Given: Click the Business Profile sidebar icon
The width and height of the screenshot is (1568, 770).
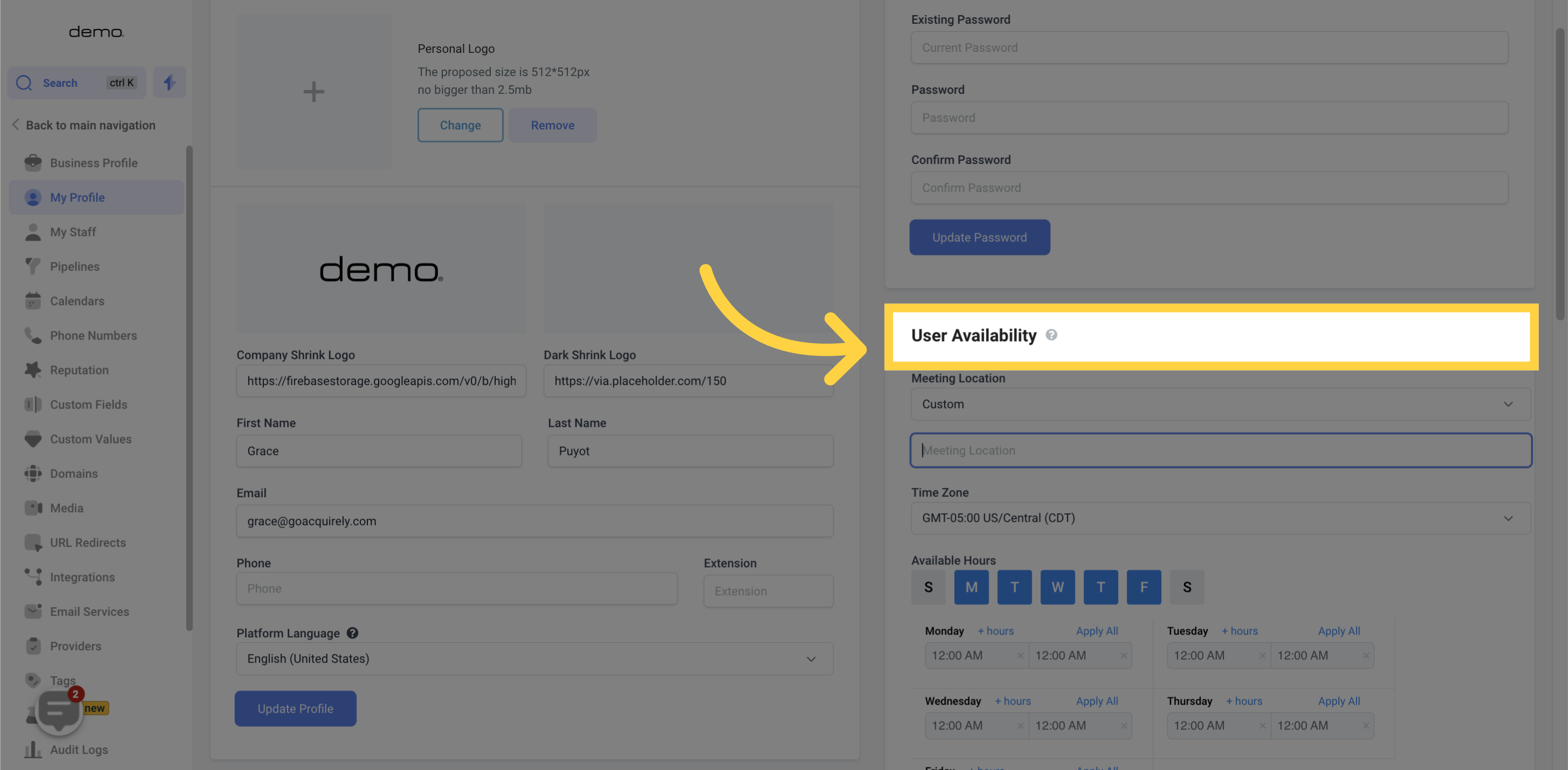Looking at the screenshot, I should click(33, 163).
